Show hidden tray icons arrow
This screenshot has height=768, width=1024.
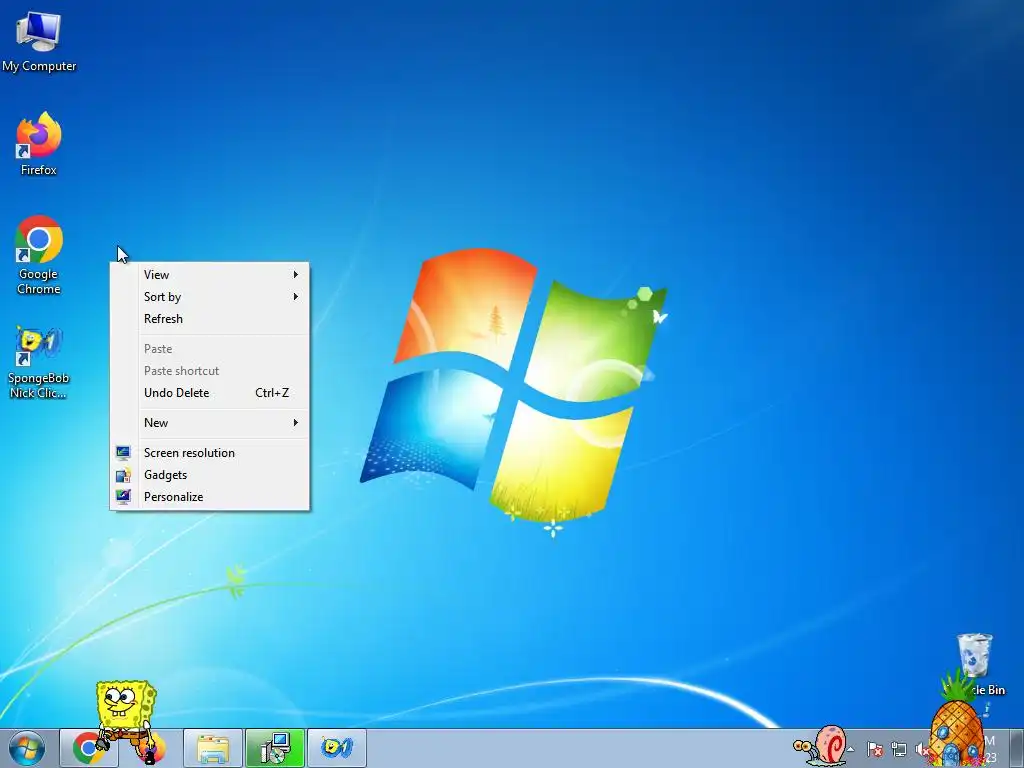click(850, 749)
